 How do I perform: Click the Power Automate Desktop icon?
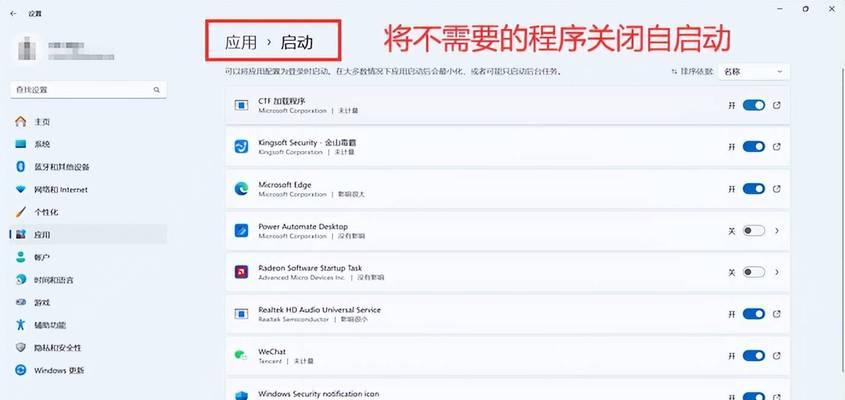241,231
